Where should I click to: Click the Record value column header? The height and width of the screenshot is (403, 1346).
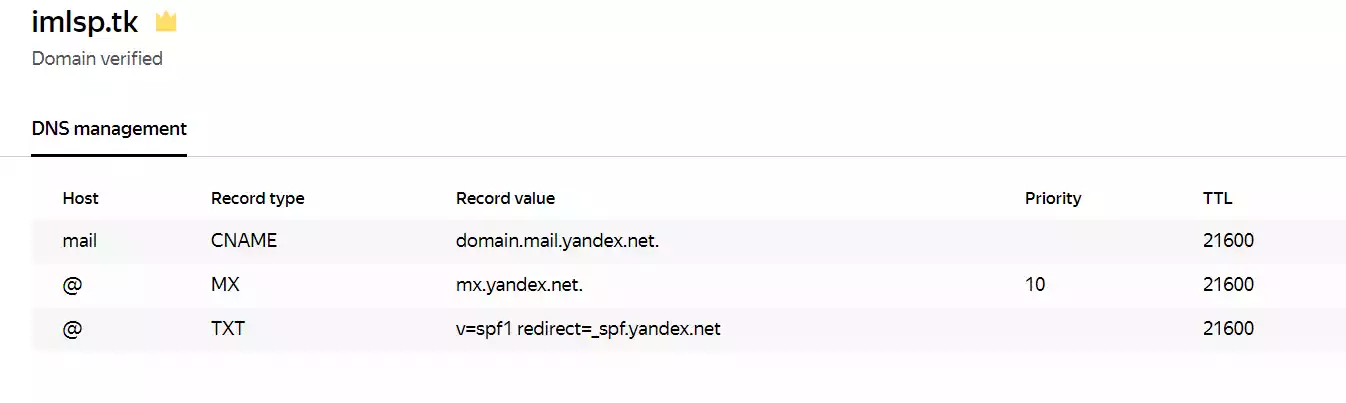(505, 198)
